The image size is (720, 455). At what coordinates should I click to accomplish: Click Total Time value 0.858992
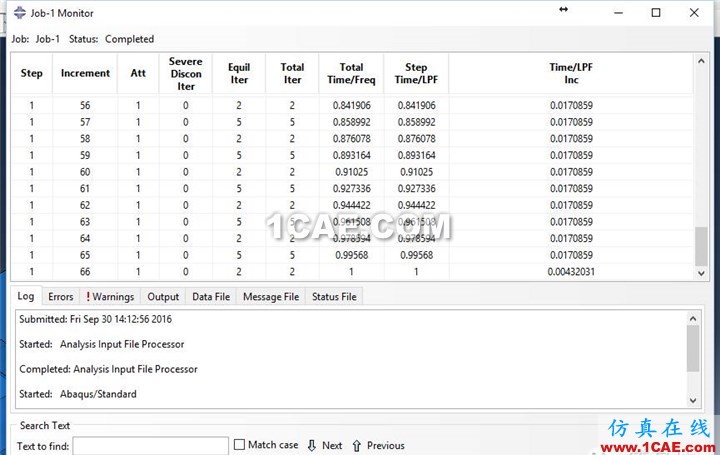coord(352,122)
